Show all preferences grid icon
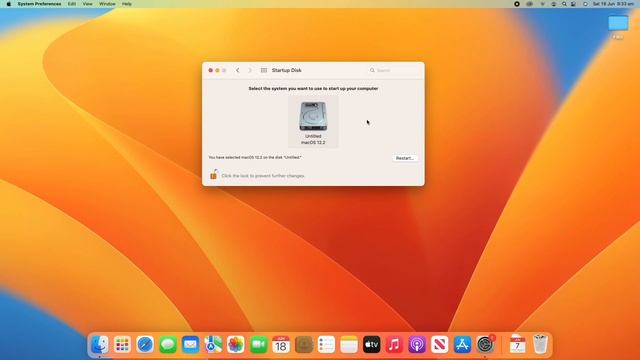This screenshot has width=640, height=360. (264, 70)
